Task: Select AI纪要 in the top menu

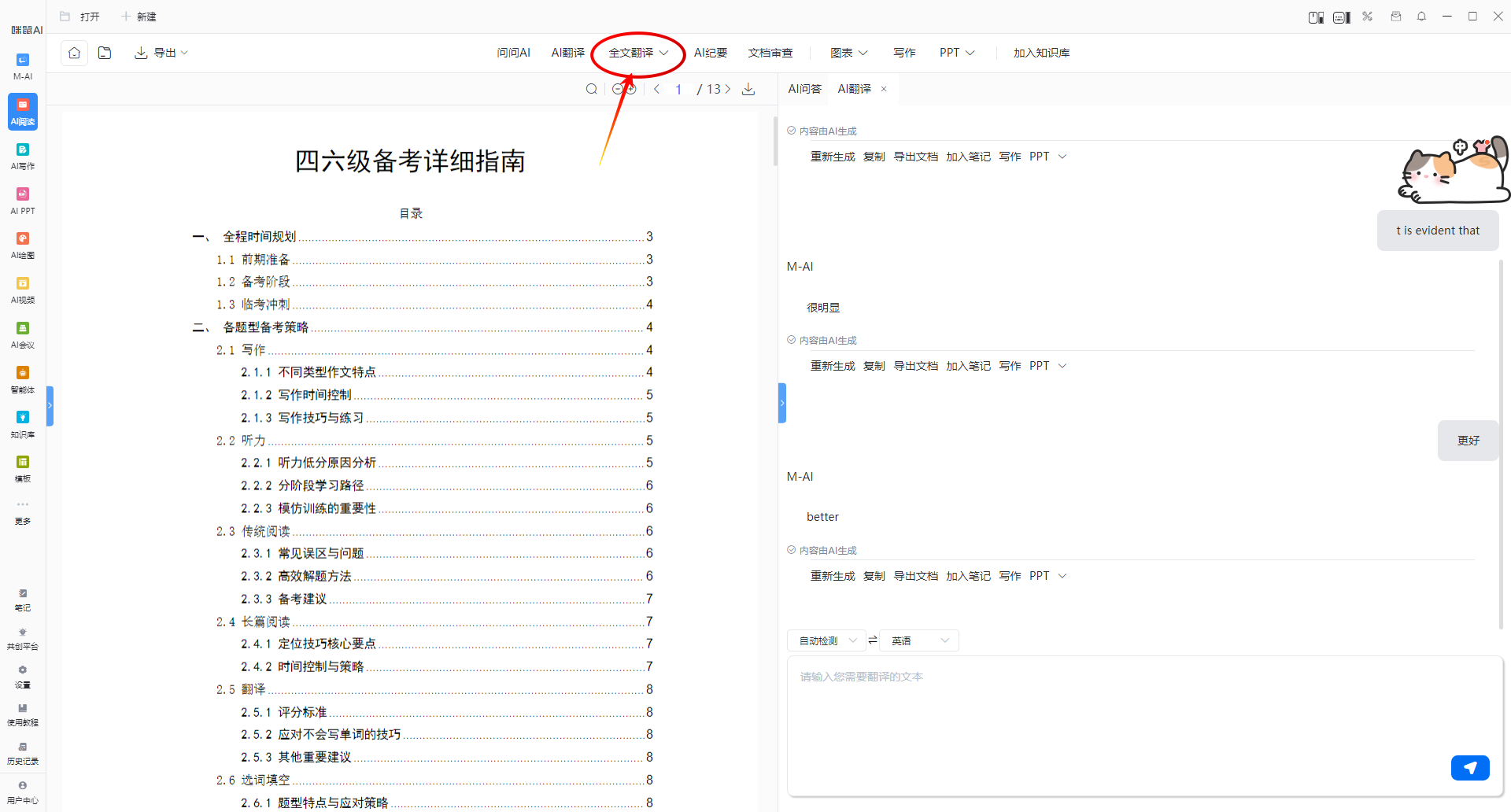Action: 710,53
